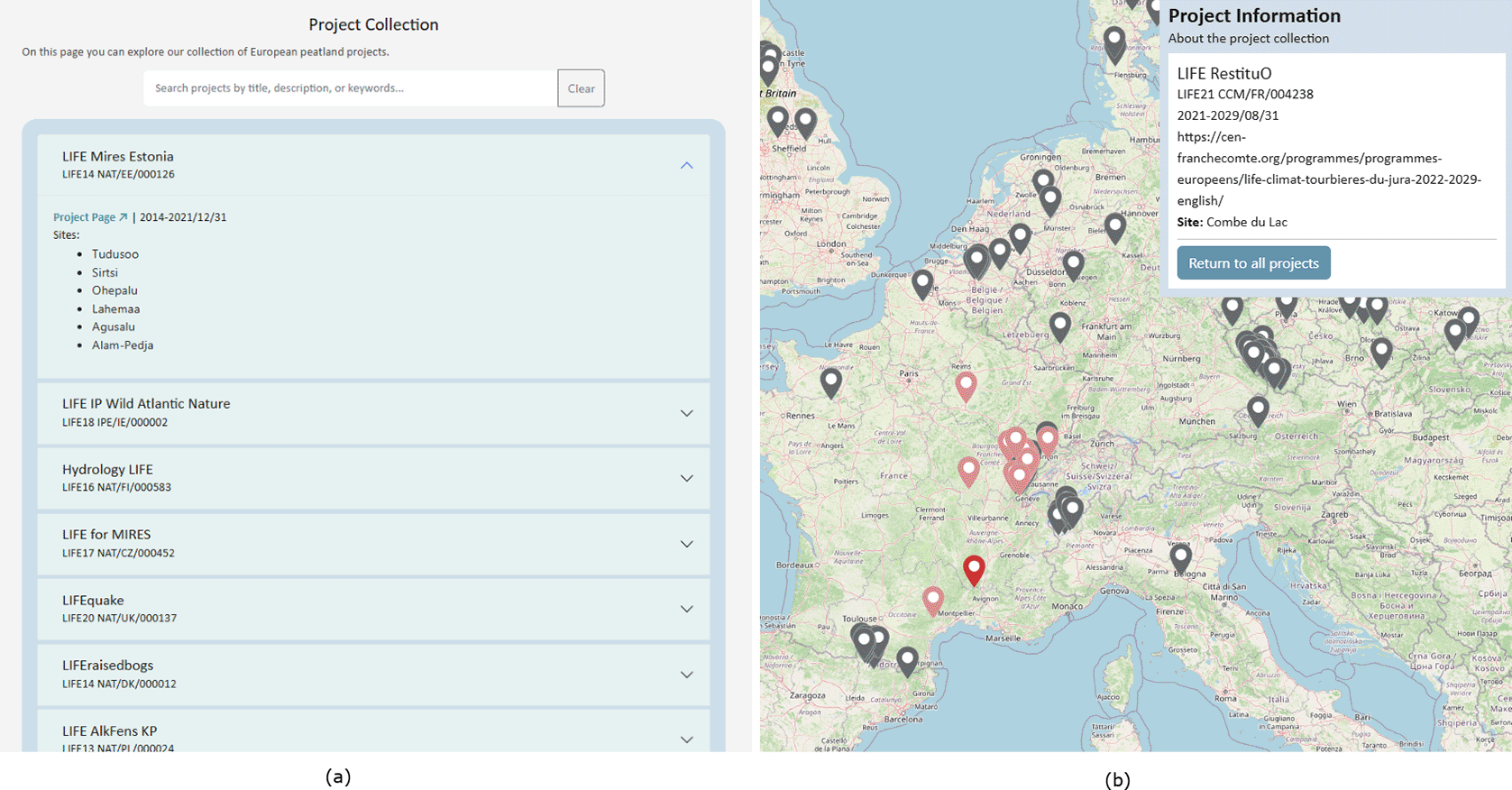
Task: Click the cen-franchecomte.org project URL text
Action: click(x=1329, y=169)
